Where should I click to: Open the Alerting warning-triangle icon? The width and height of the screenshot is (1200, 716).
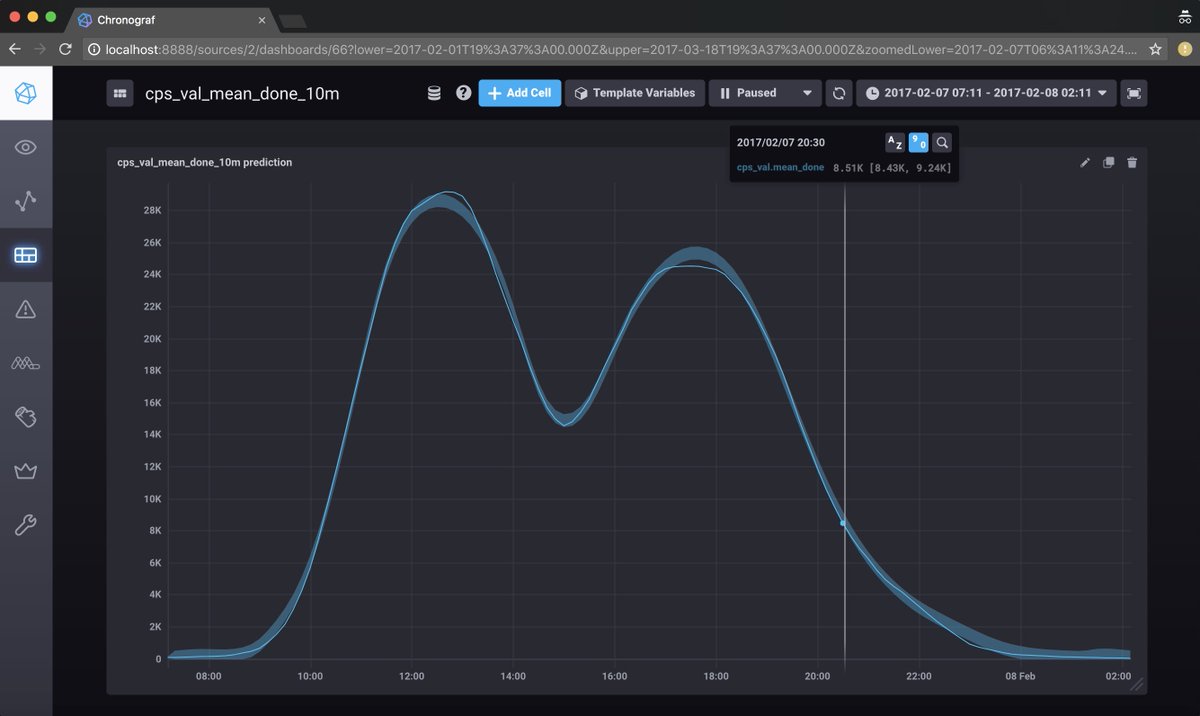click(x=26, y=309)
